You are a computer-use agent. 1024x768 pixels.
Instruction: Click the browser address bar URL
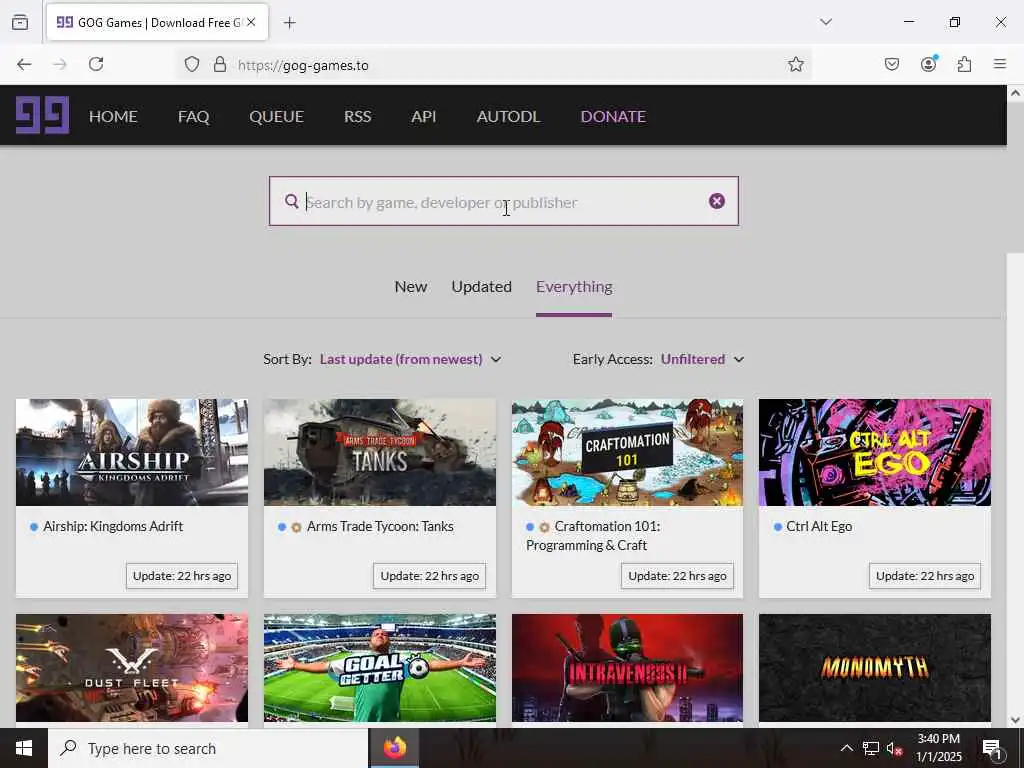click(303, 65)
